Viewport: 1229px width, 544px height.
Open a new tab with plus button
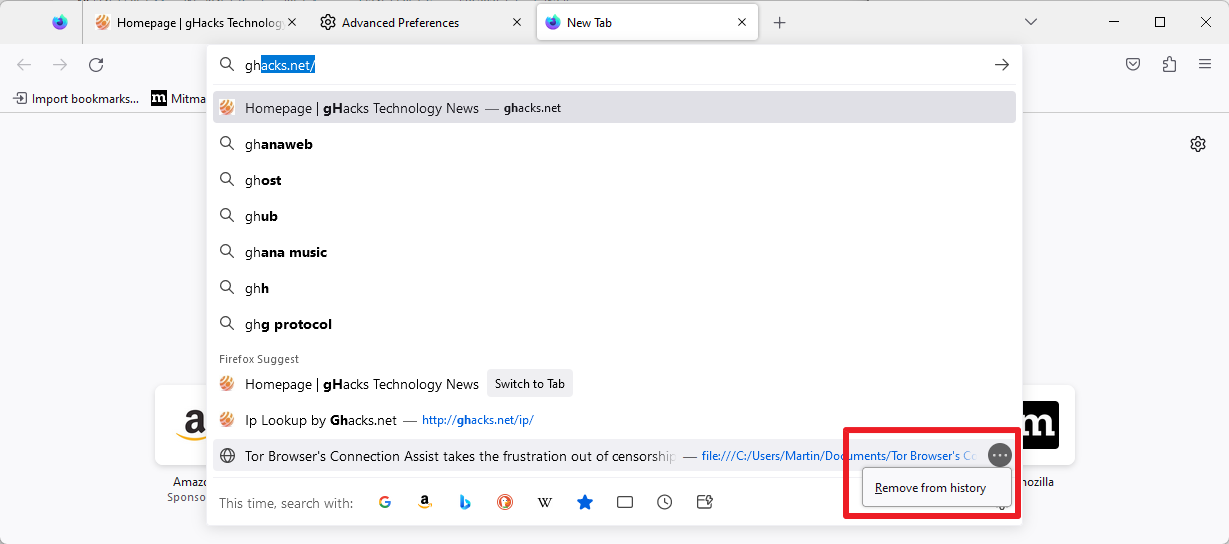[780, 22]
